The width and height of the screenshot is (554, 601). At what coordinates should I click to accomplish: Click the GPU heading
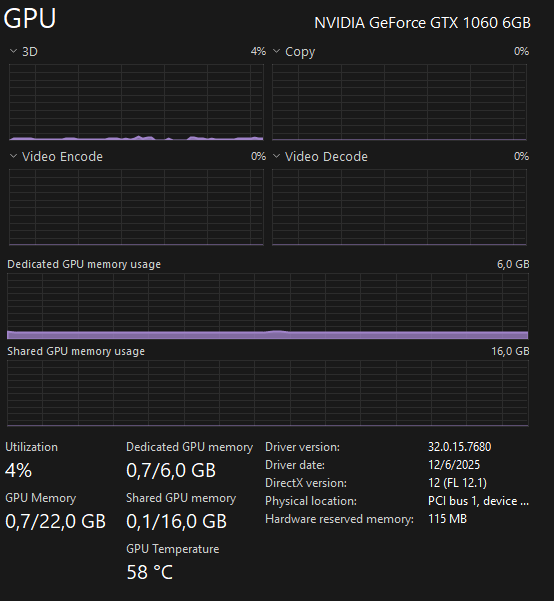tap(30, 18)
